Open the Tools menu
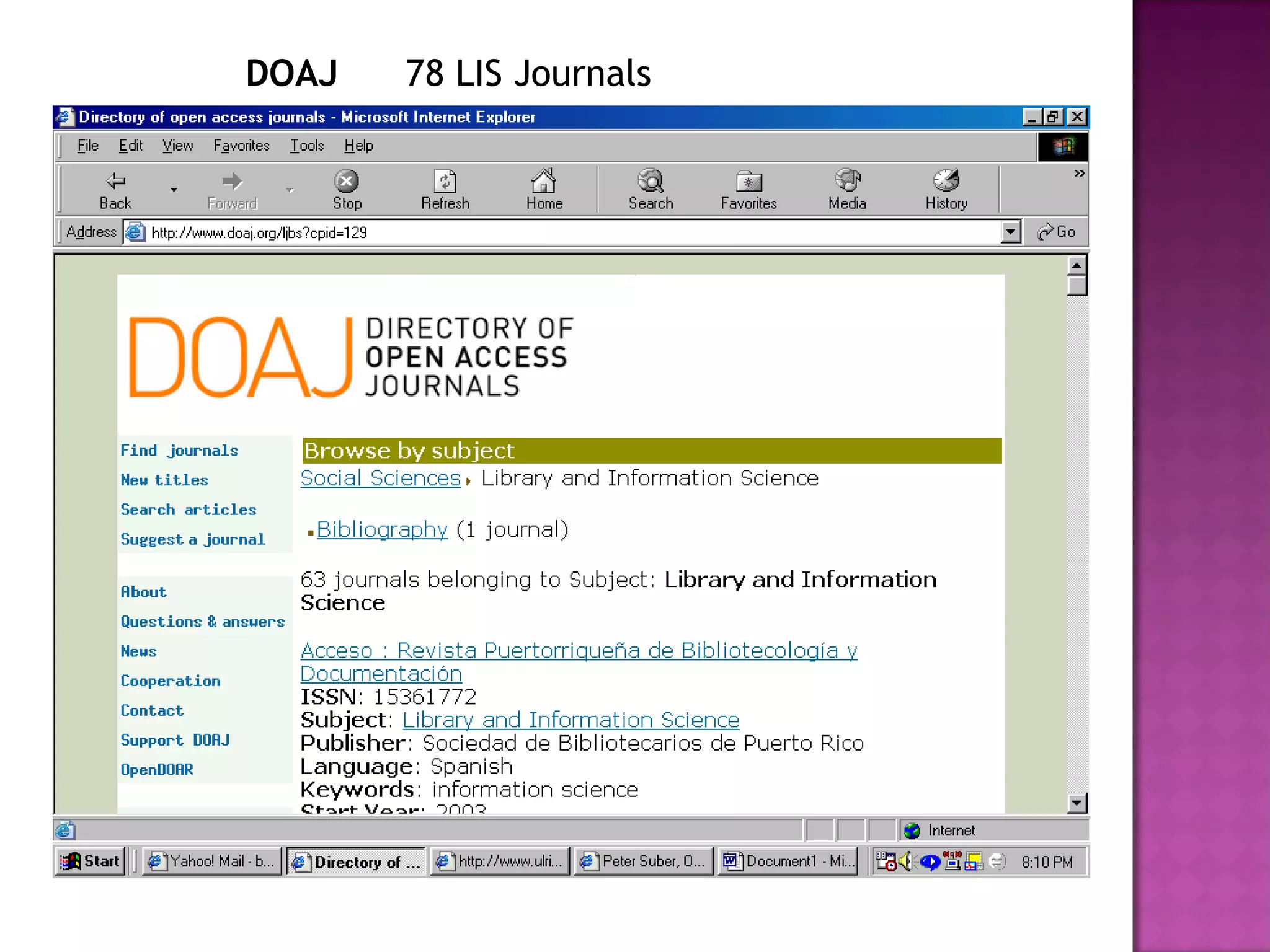 point(307,146)
